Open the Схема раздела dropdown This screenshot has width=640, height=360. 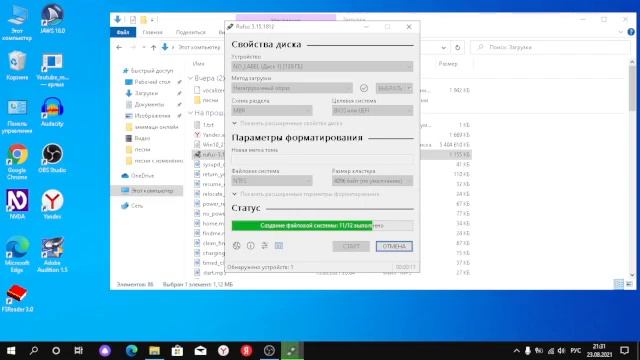click(x=272, y=110)
